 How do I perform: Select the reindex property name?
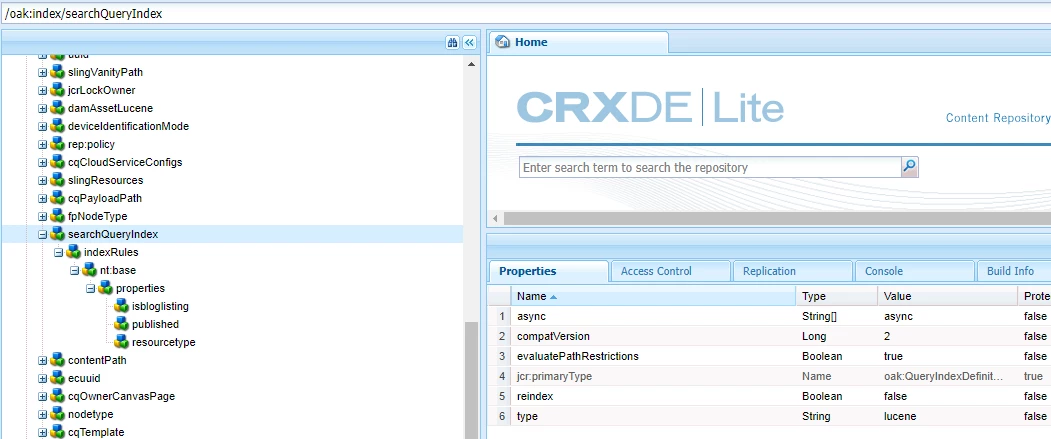pyautogui.click(x=534, y=396)
